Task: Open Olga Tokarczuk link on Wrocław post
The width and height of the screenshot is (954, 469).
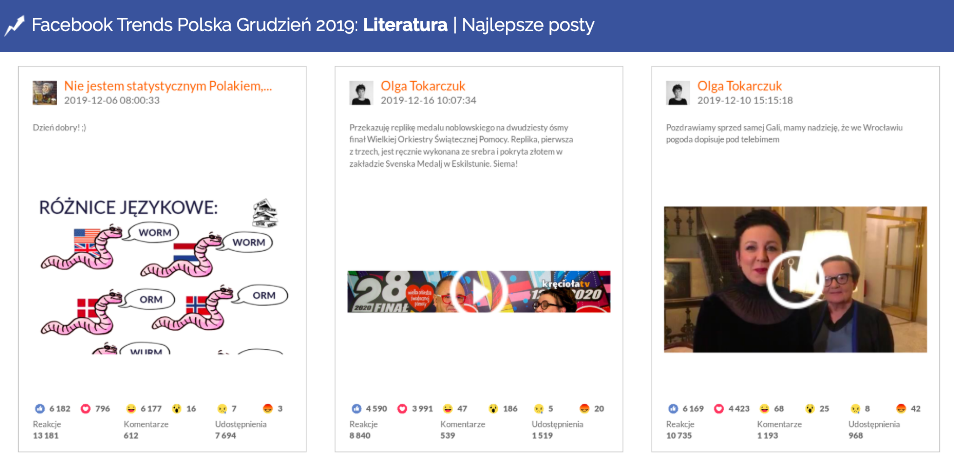Action: [739, 86]
